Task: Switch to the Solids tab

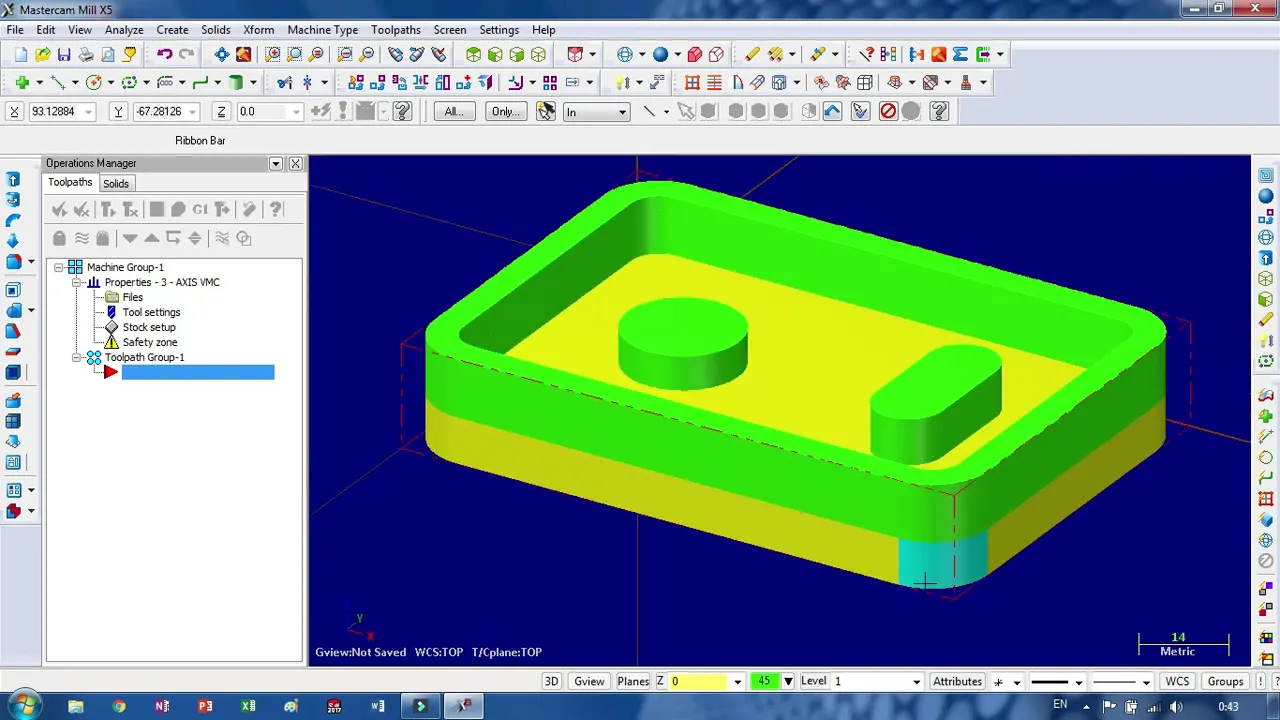Action: [x=116, y=184]
